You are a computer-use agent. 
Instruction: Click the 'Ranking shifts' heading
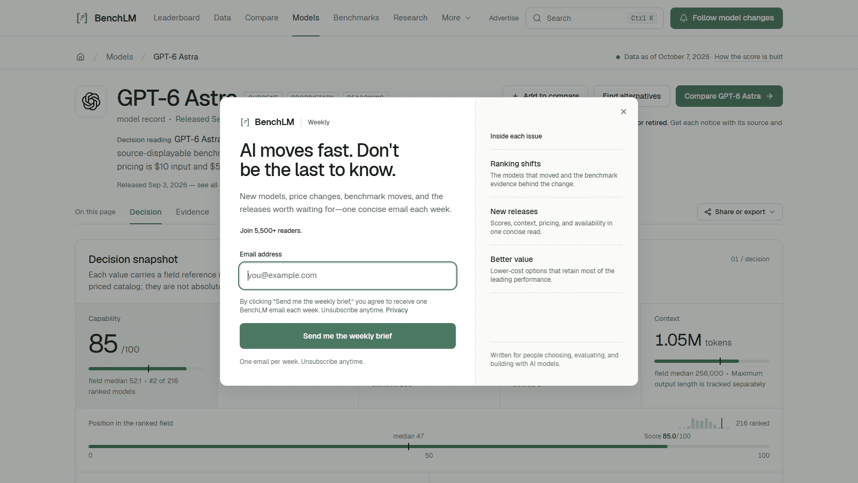point(515,164)
